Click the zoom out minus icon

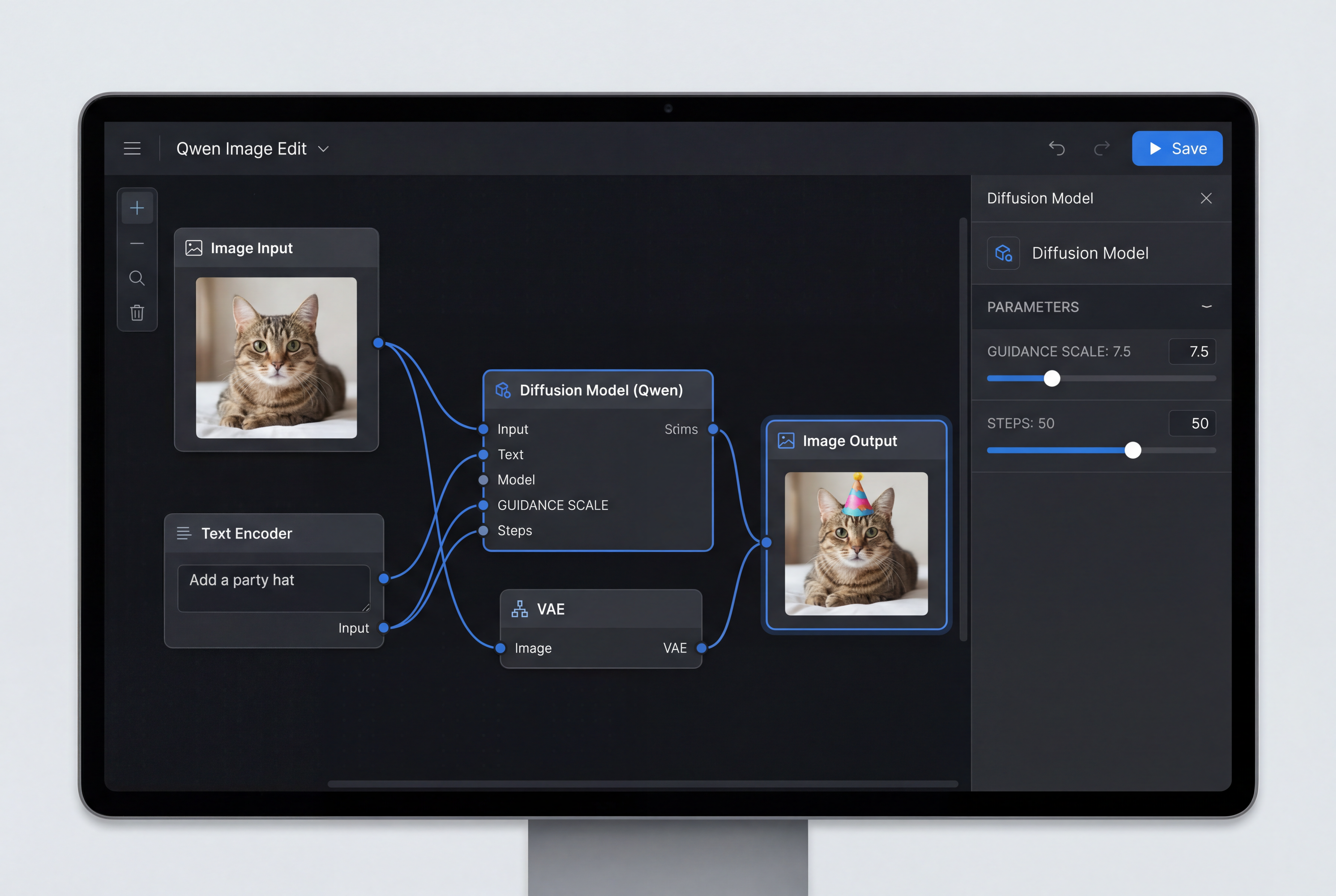(137, 244)
